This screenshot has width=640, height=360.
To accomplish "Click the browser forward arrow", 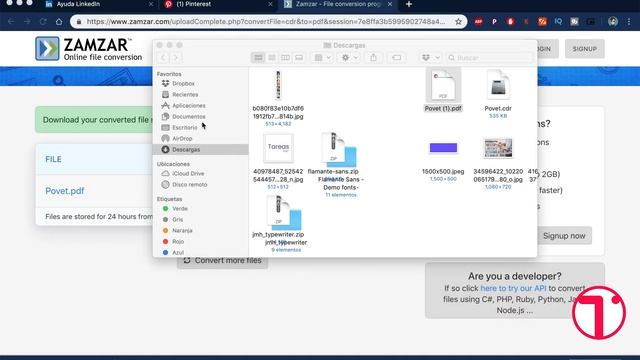I will 27,21.
